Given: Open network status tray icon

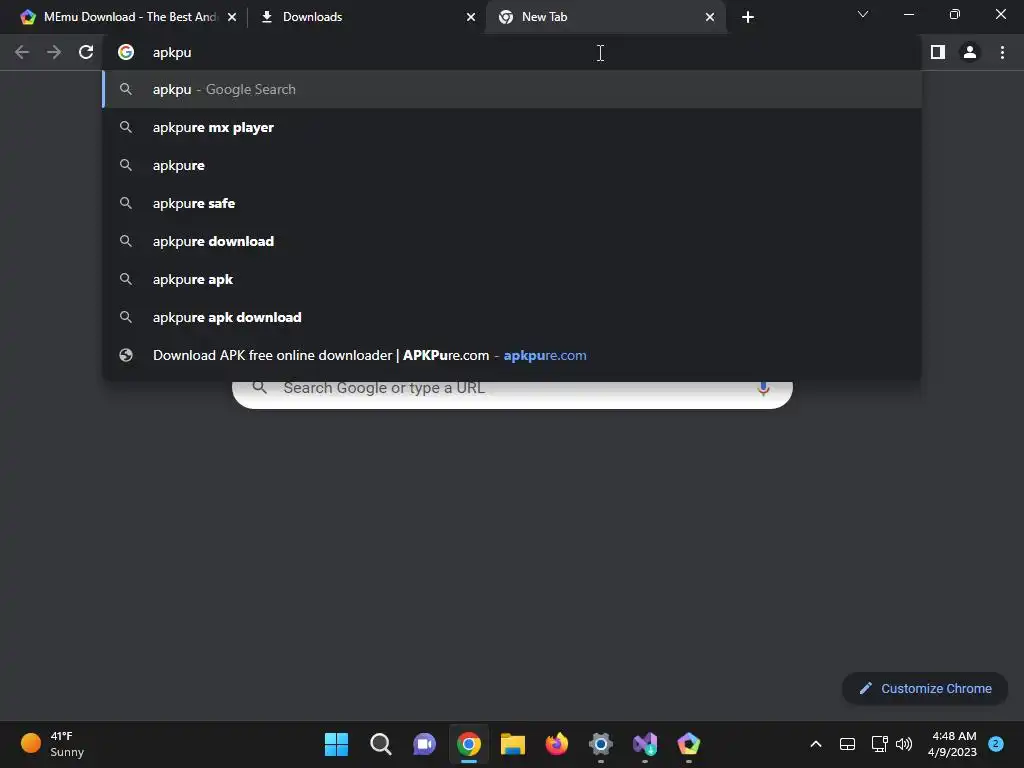Looking at the screenshot, I should tap(879, 744).
